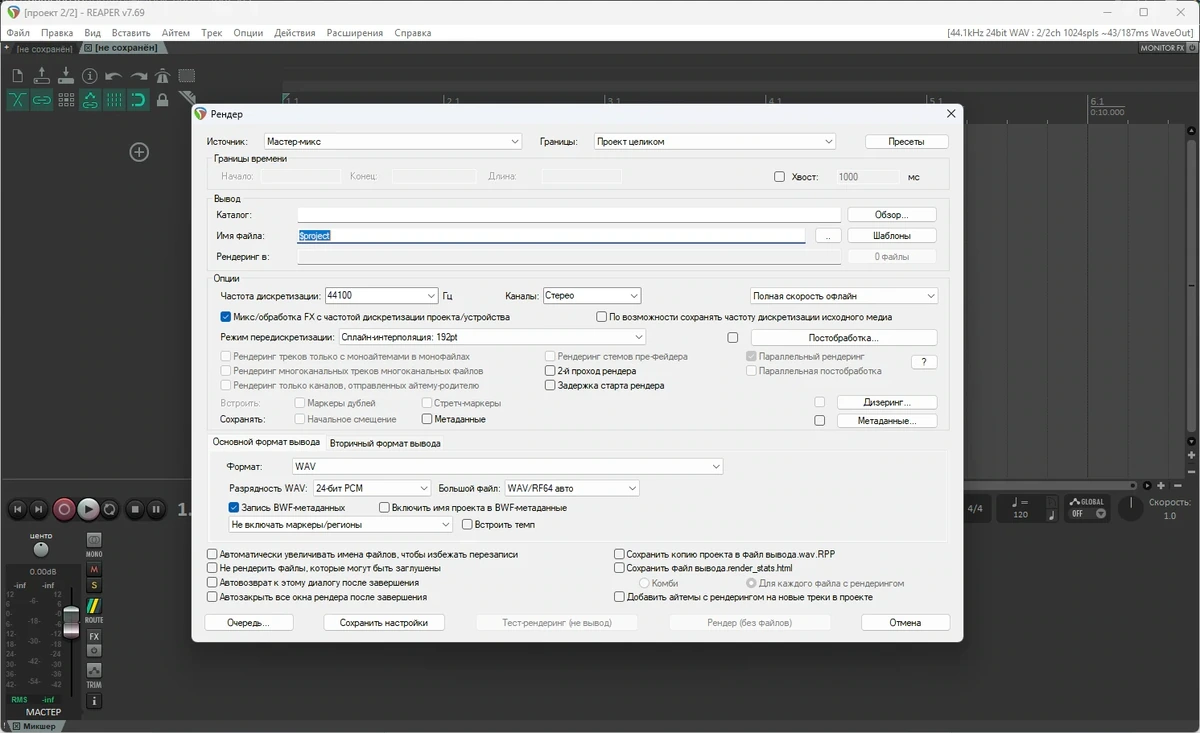Solo the master track with S

pyautogui.click(x=94, y=585)
